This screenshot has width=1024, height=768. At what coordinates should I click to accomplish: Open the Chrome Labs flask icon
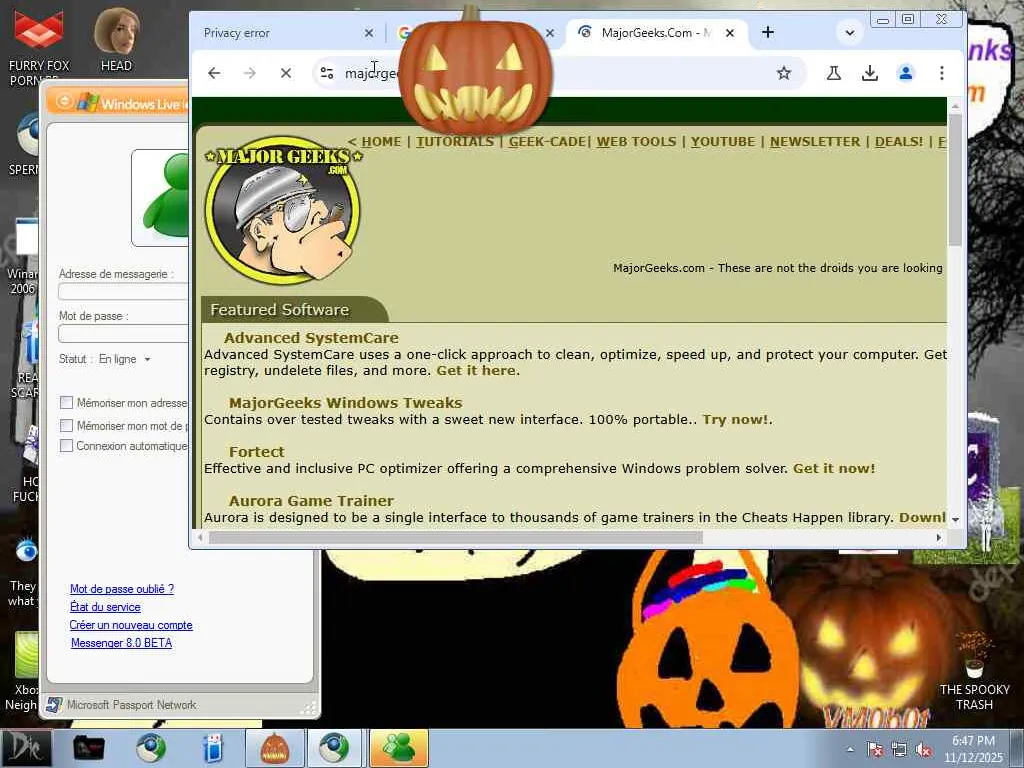point(834,73)
